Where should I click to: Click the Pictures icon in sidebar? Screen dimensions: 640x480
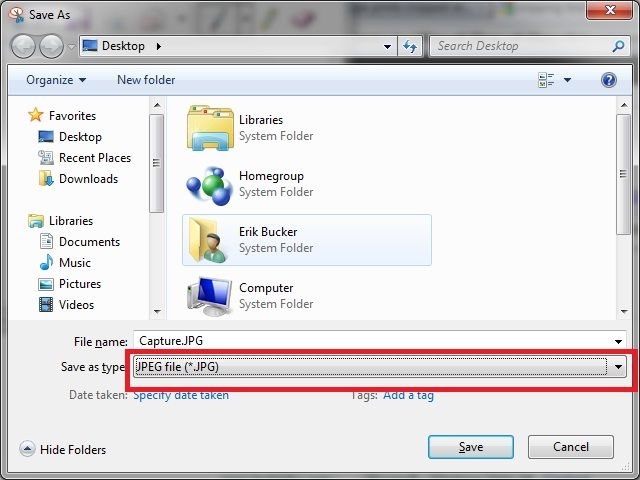46,284
